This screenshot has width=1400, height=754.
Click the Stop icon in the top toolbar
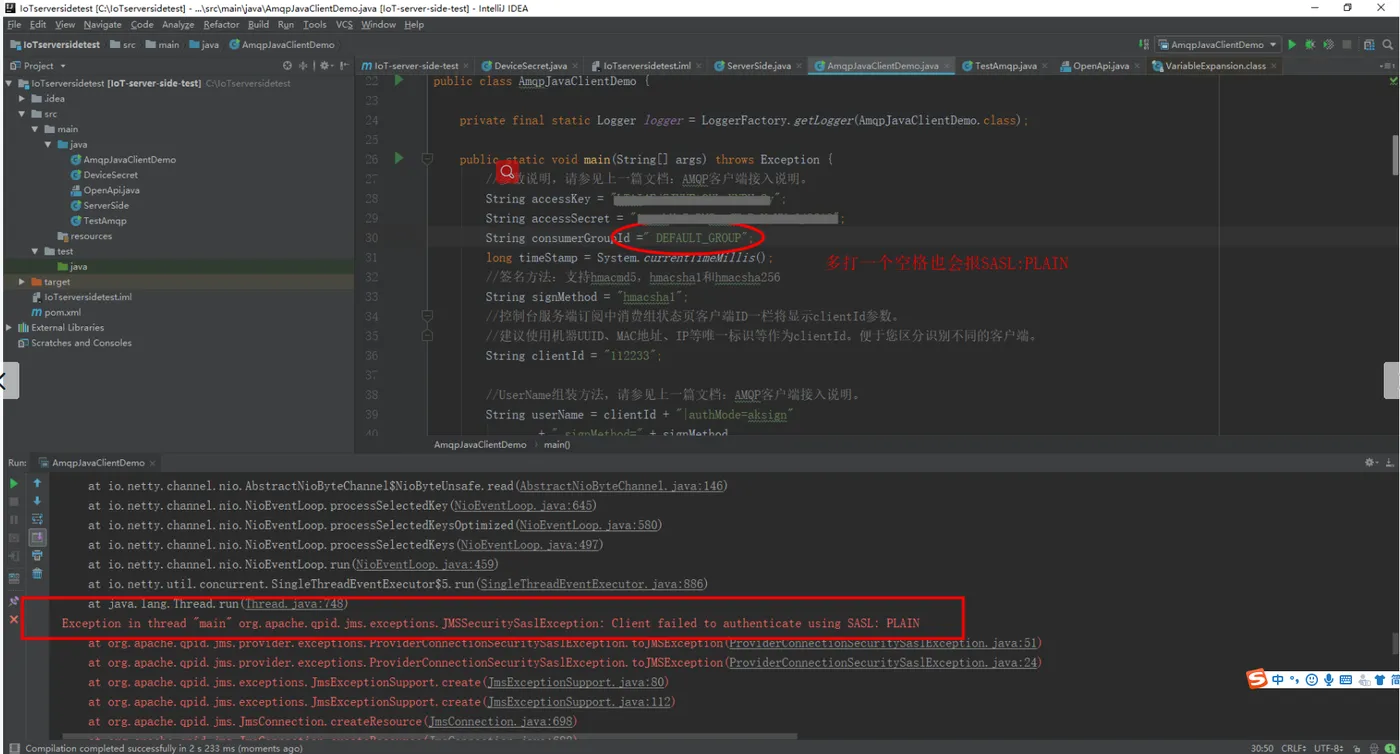[x=1348, y=45]
